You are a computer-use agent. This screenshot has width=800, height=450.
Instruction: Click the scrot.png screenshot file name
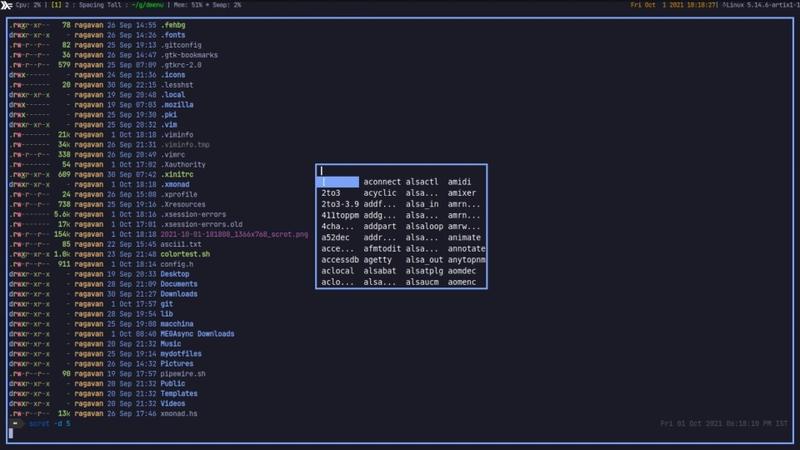coord(234,234)
